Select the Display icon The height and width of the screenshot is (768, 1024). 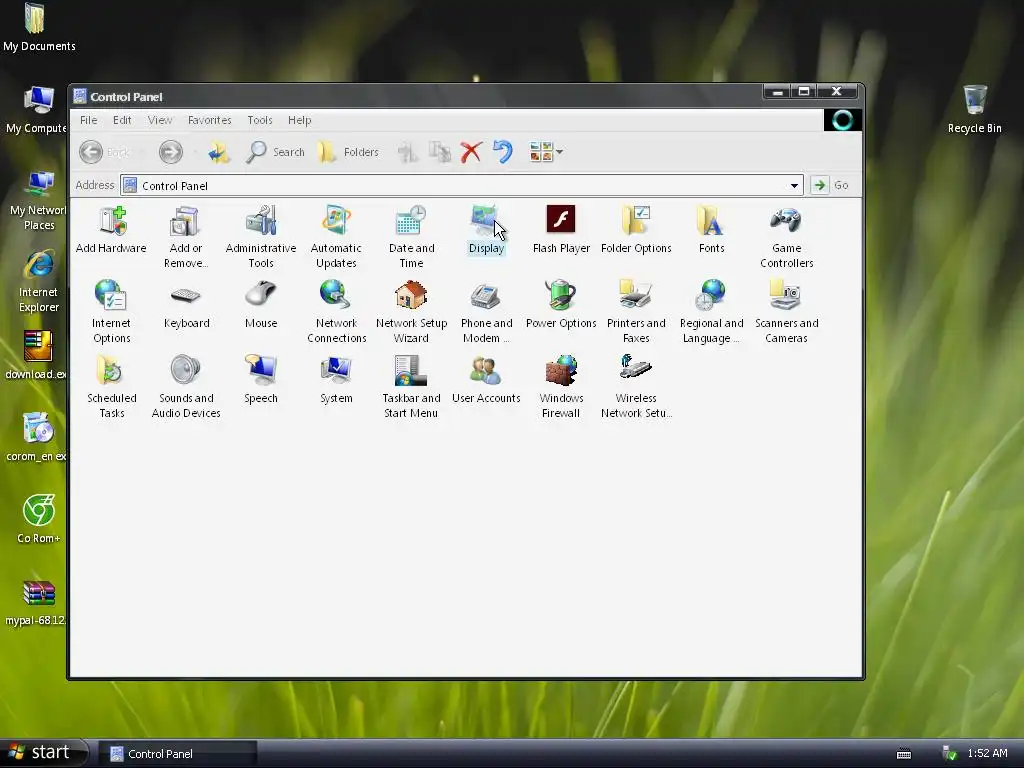[486, 221]
